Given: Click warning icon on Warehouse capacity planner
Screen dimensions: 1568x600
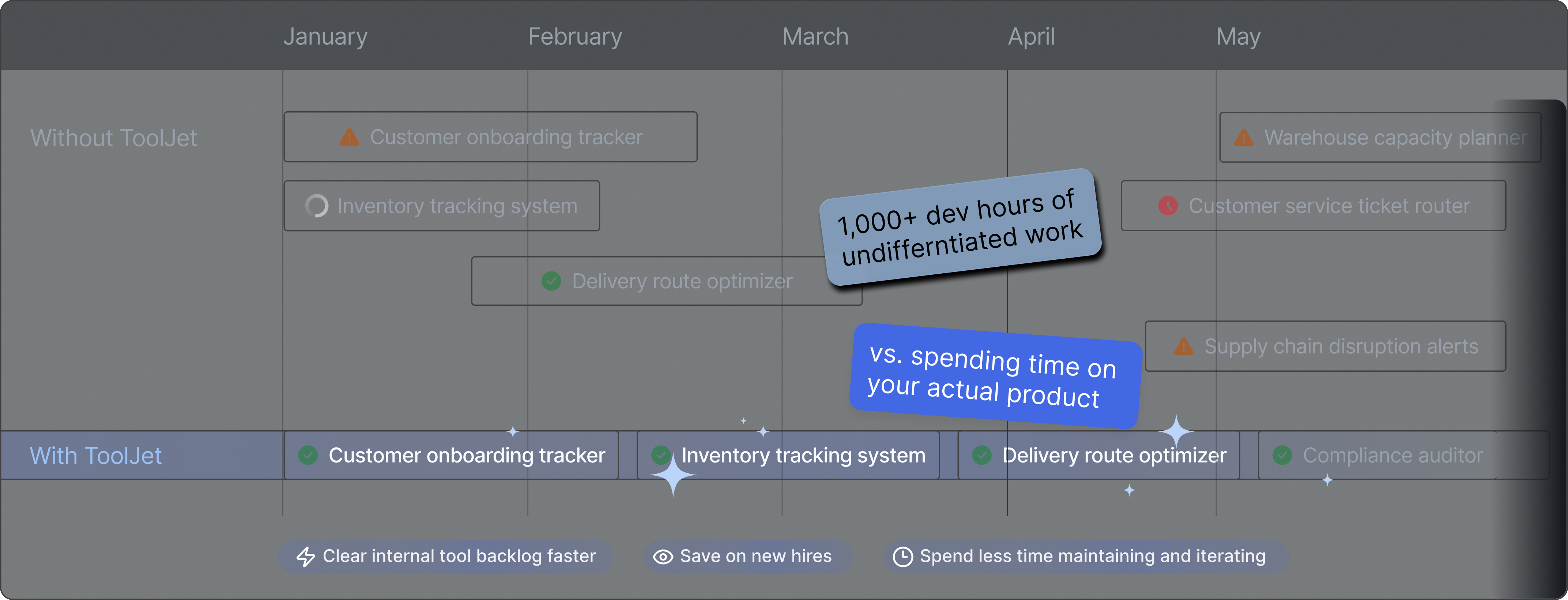Looking at the screenshot, I should point(1244,138).
